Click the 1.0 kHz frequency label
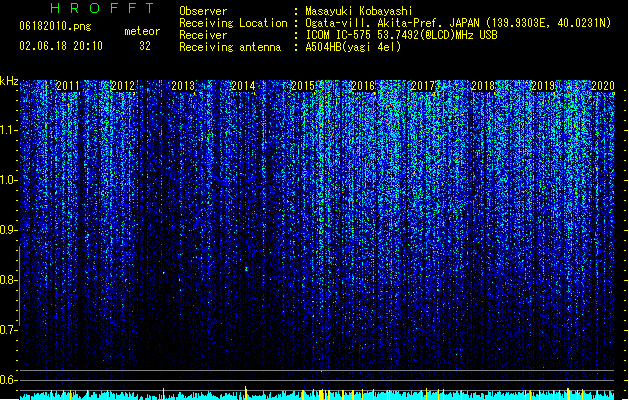 point(8,180)
